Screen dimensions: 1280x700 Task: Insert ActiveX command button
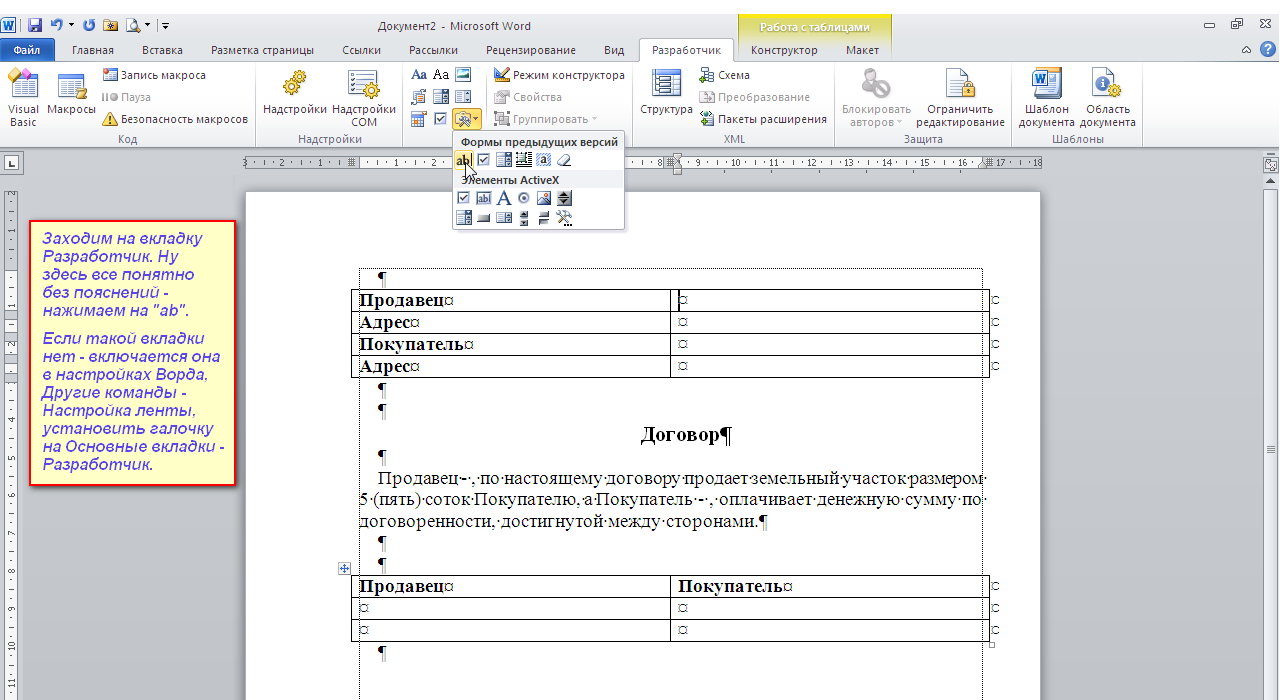(x=483, y=218)
